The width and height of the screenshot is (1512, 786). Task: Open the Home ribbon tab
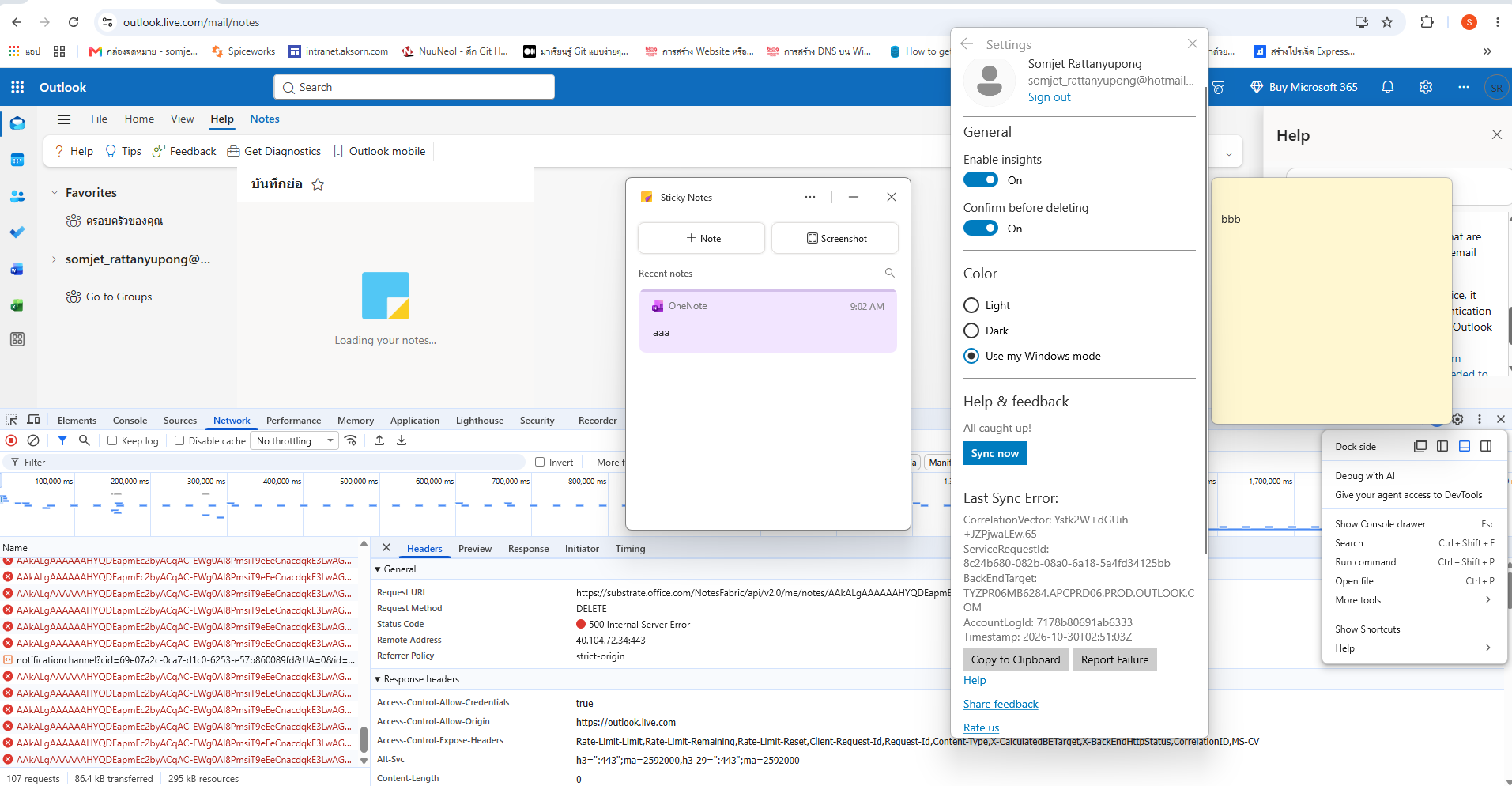coord(139,119)
